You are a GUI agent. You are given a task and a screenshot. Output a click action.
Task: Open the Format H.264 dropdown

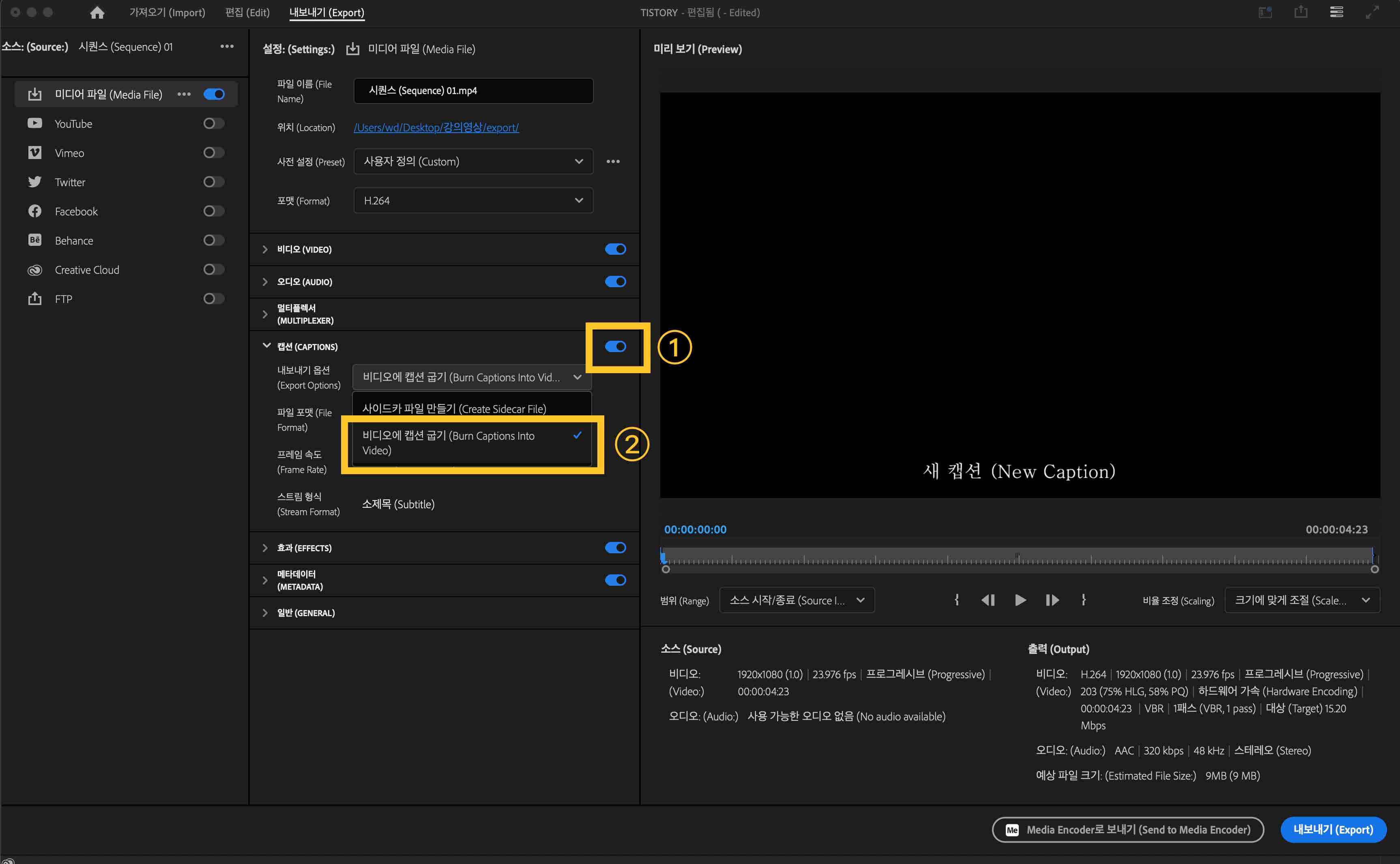[473, 200]
